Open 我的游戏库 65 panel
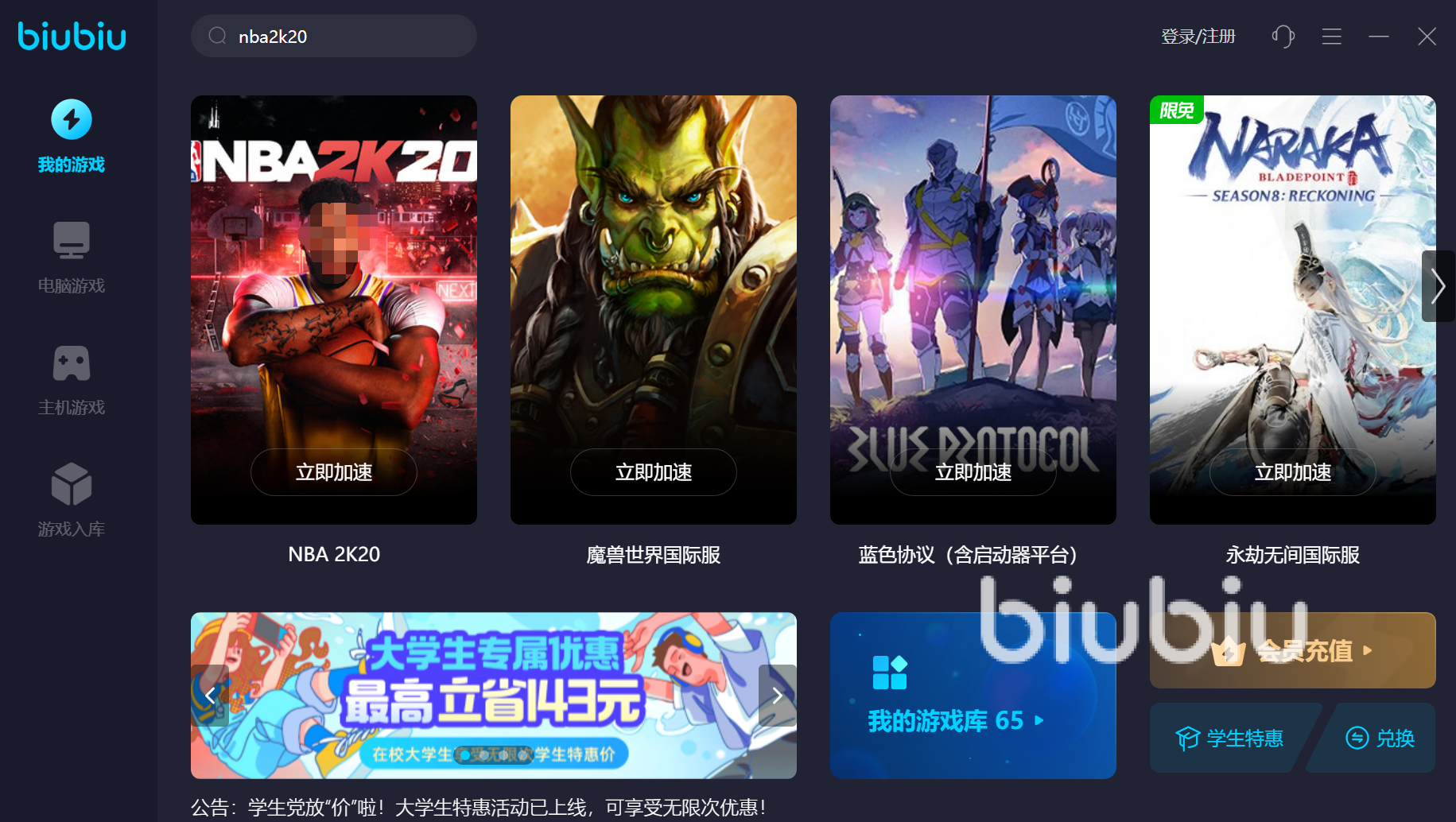The image size is (1456, 822). point(973,696)
